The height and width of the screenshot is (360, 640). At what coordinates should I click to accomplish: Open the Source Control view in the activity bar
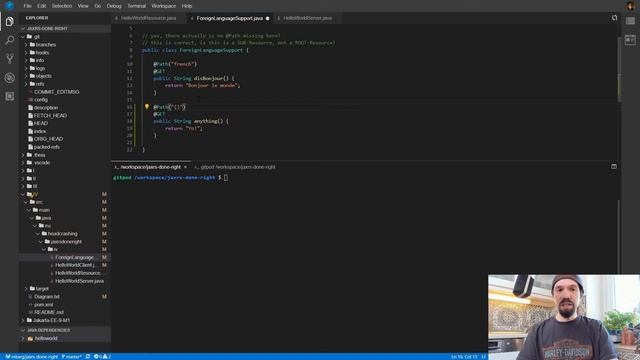9,58
